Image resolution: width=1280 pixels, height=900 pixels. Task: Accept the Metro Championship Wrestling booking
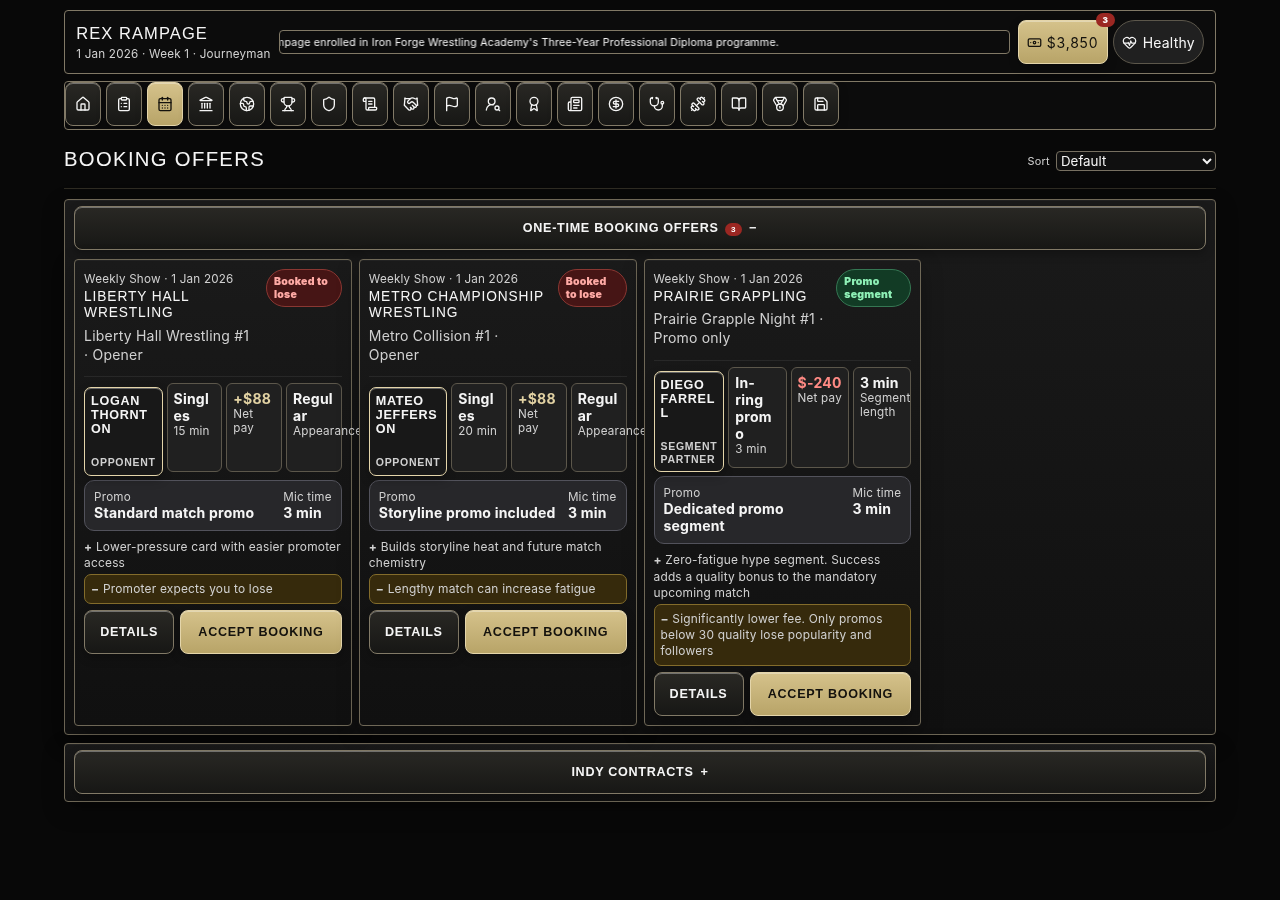pos(546,632)
